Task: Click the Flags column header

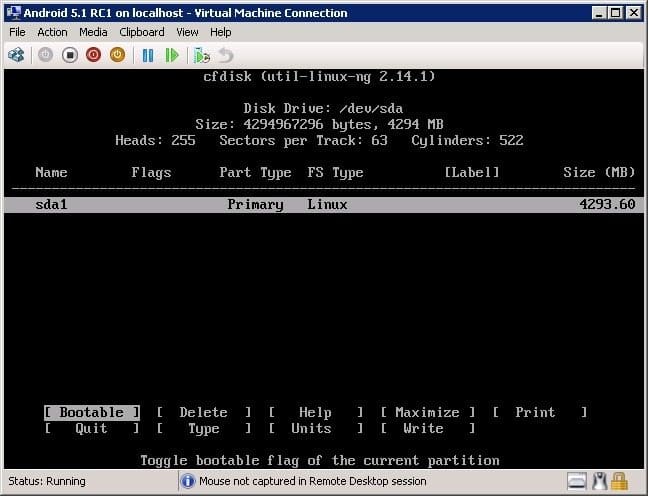Action: pos(151,172)
